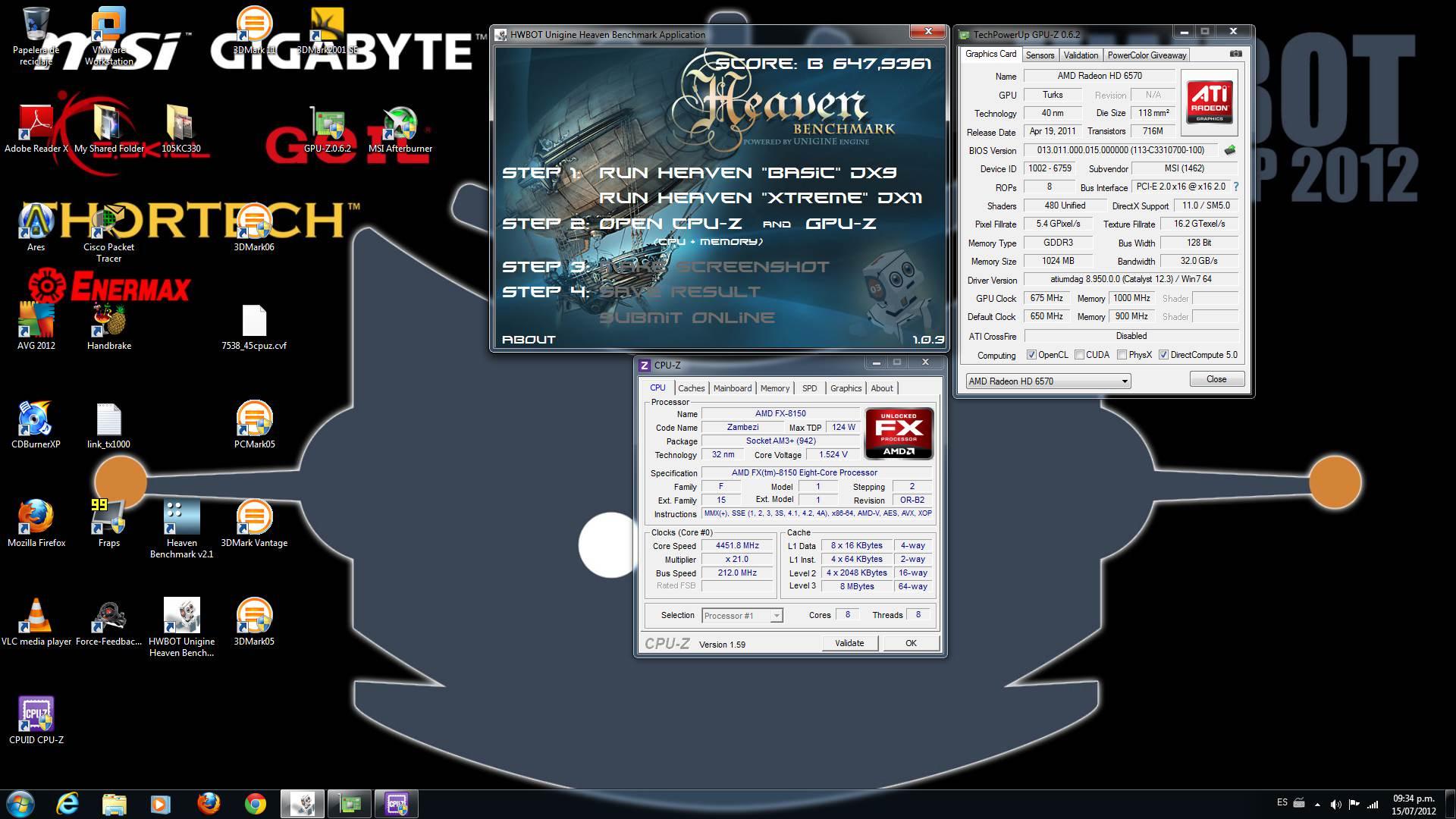The width and height of the screenshot is (1456, 819).
Task: Open the Fraps desktop shortcut
Action: point(108,523)
